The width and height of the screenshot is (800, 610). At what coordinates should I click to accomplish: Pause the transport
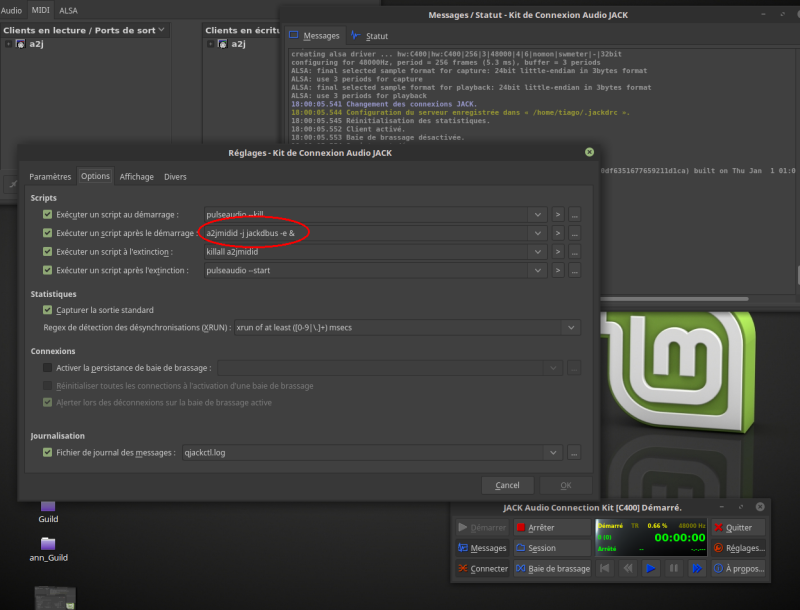[x=673, y=568]
